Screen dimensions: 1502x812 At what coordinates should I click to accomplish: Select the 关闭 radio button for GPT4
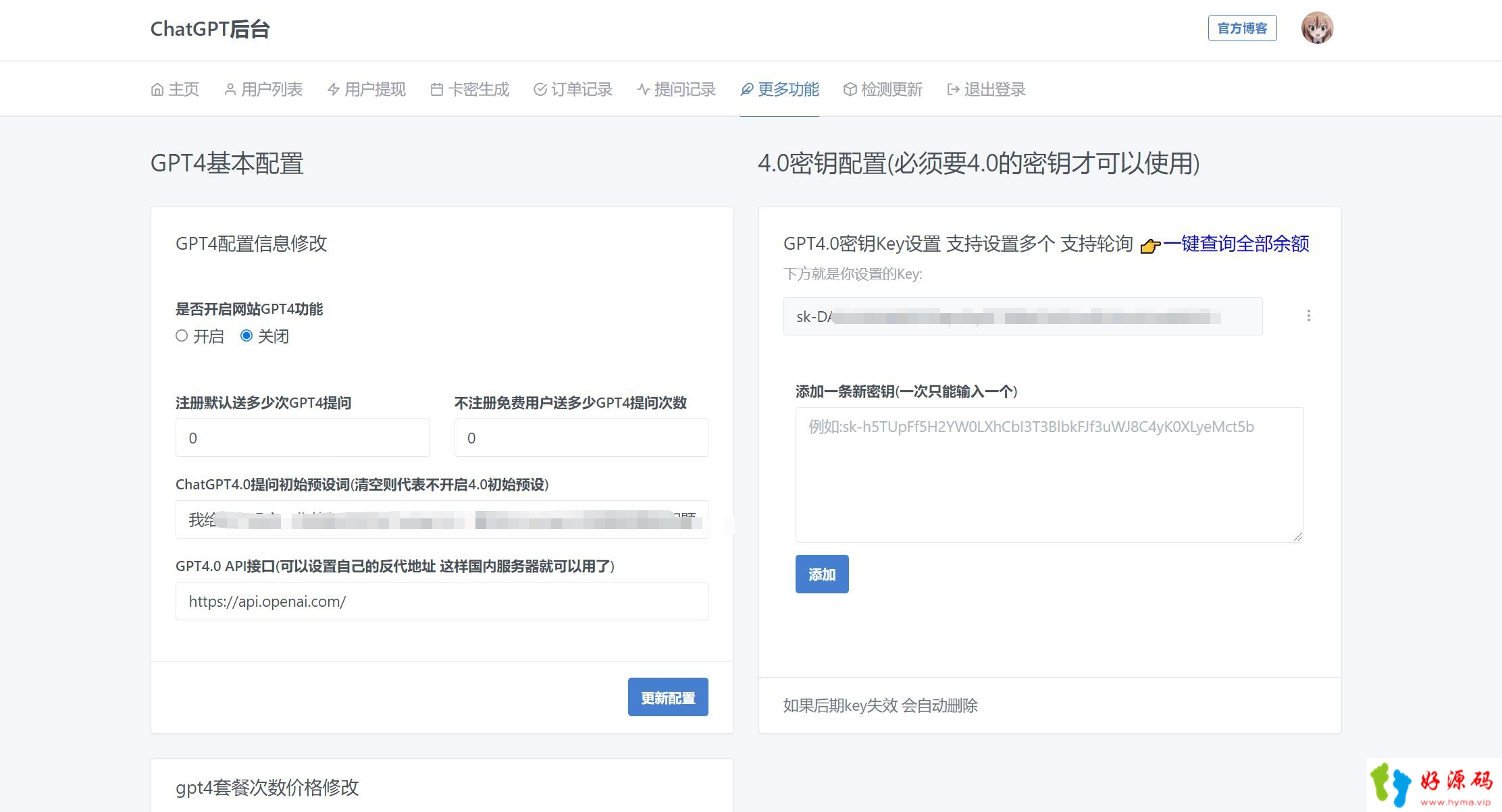tap(247, 335)
